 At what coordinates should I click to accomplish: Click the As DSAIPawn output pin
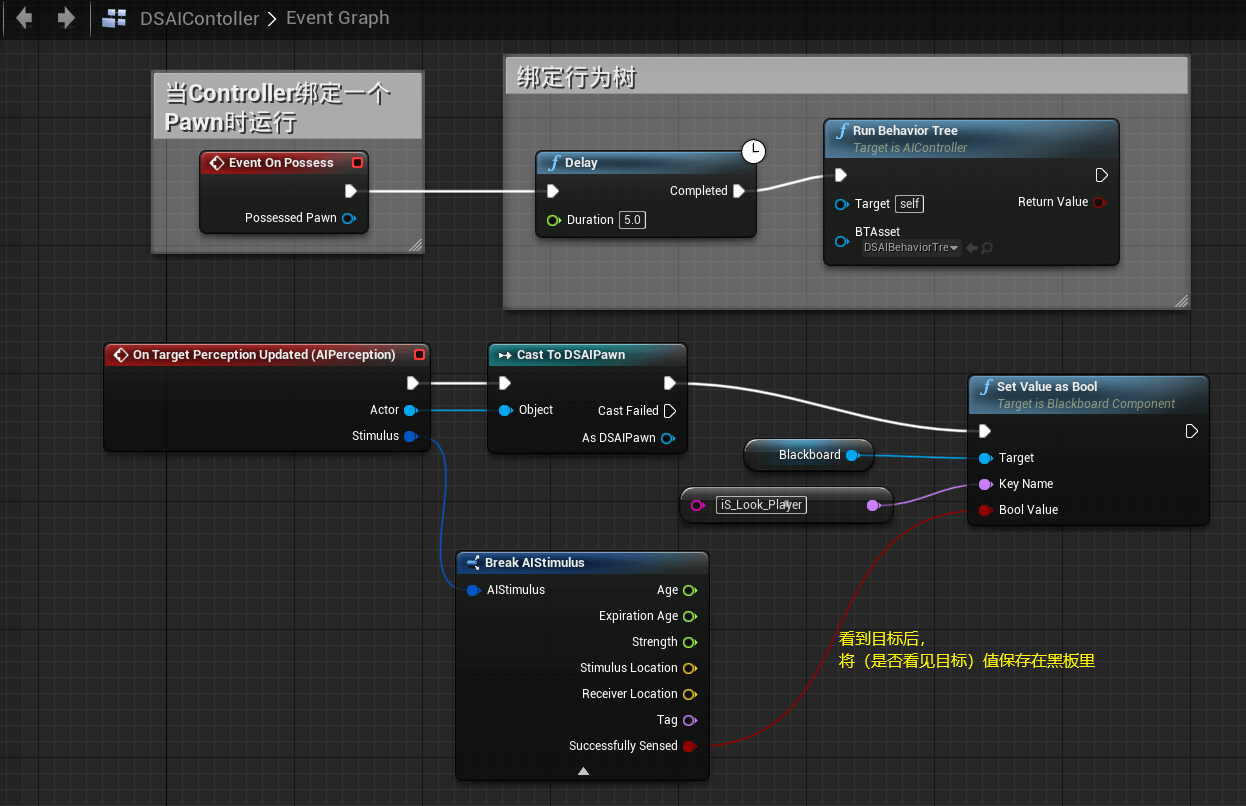(x=667, y=438)
